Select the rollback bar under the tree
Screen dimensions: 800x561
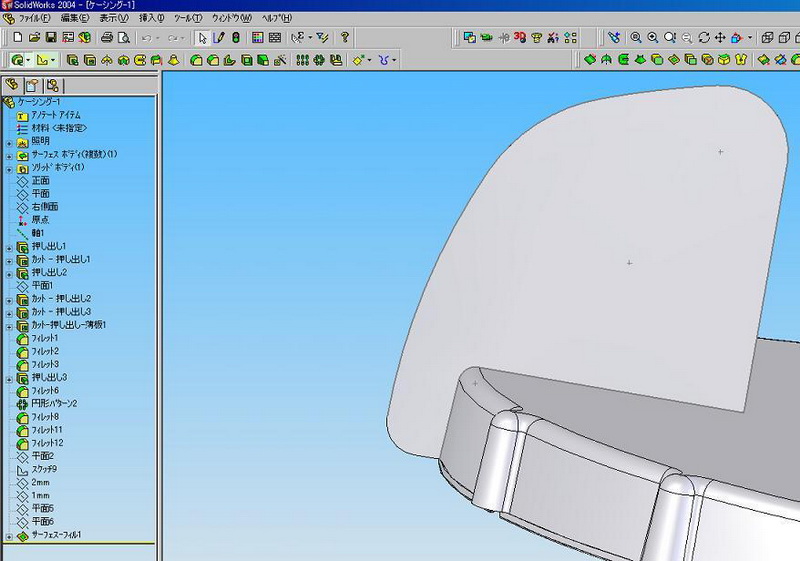(79, 543)
